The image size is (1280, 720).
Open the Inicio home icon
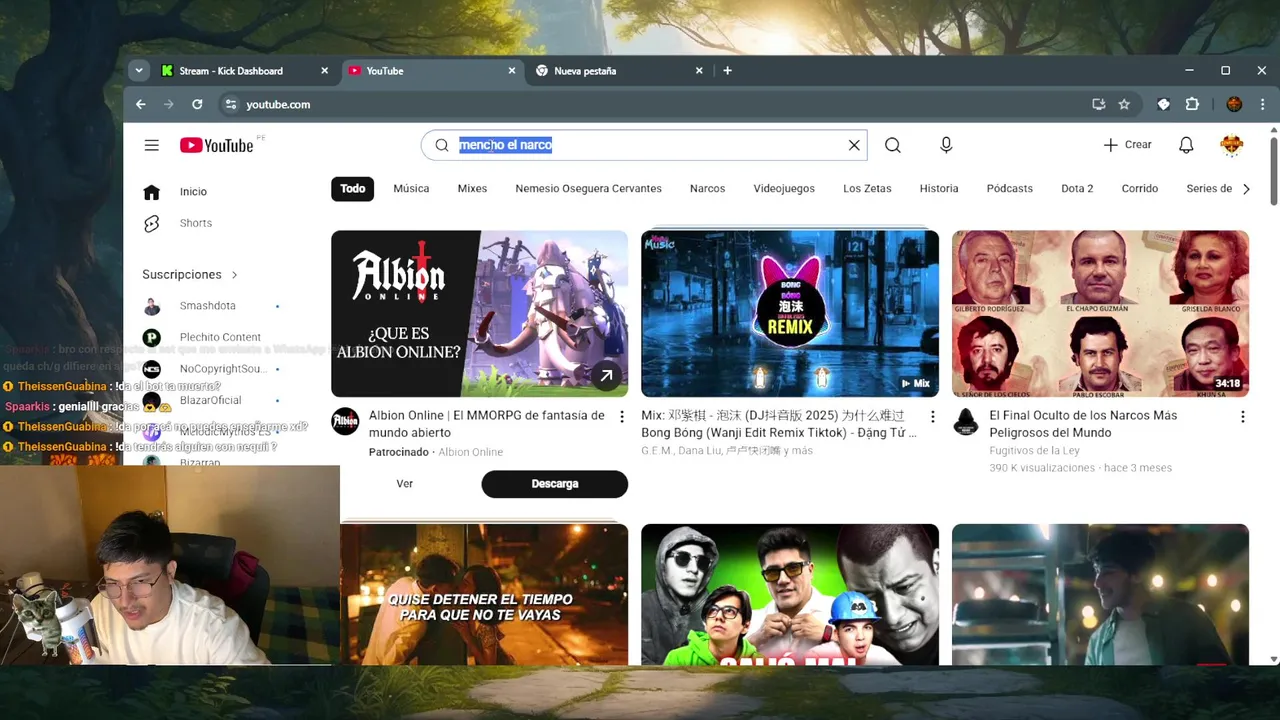[152, 192]
